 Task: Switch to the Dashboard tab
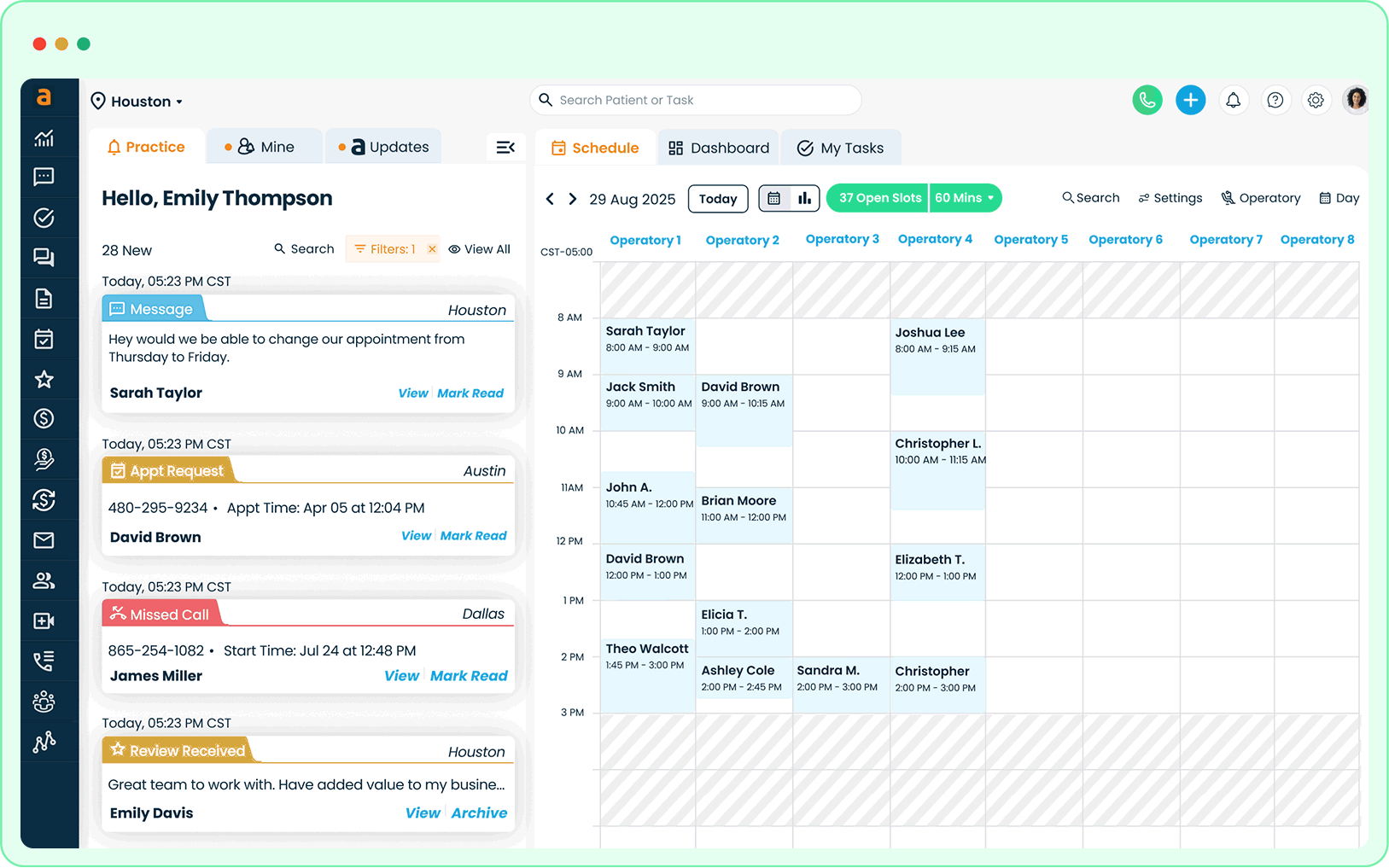pyautogui.click(x=719, y=149)
